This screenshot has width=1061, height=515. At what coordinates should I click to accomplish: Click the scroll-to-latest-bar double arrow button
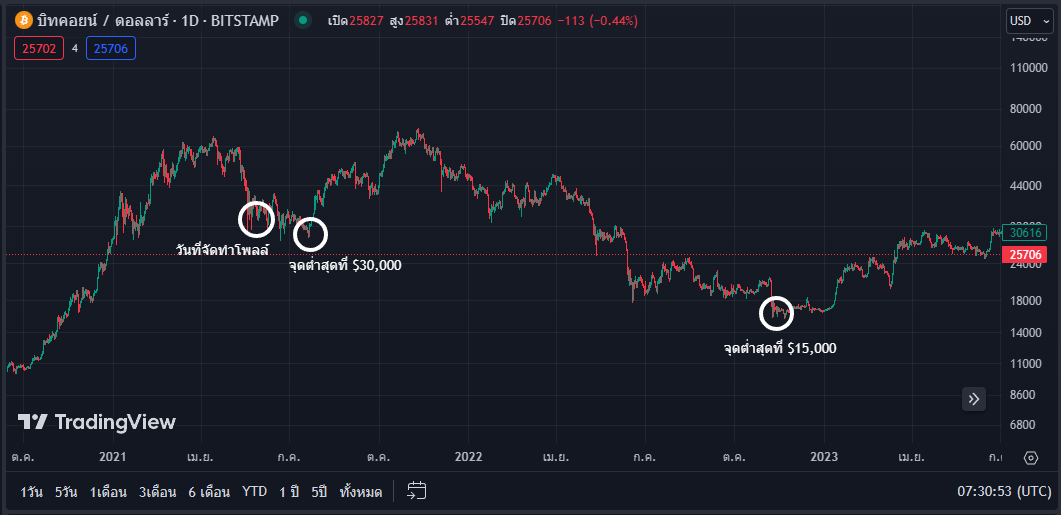pos(974,399)
